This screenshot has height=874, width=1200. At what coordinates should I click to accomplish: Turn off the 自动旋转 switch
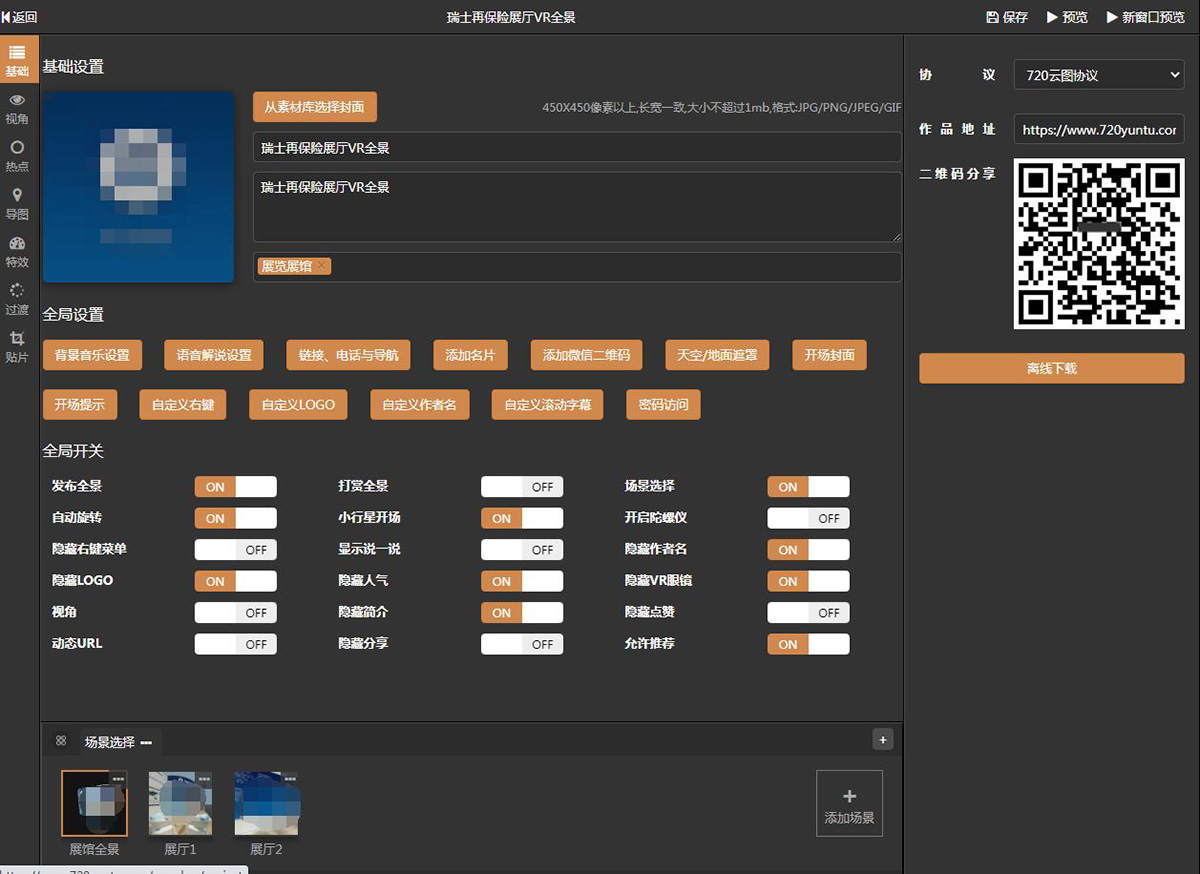pos(235,518)
